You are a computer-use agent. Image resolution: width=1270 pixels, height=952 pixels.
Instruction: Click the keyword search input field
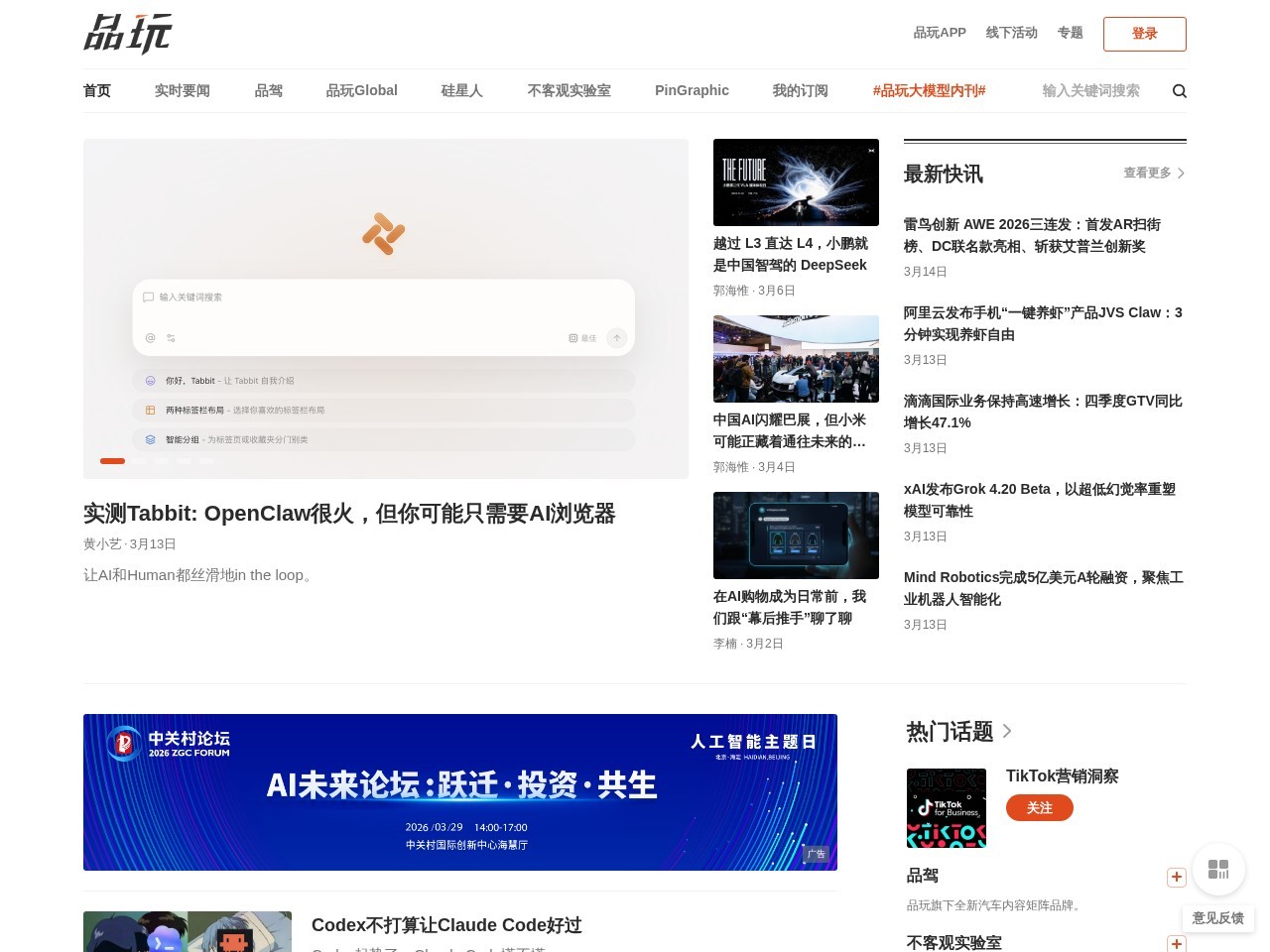coord(1091,90)
